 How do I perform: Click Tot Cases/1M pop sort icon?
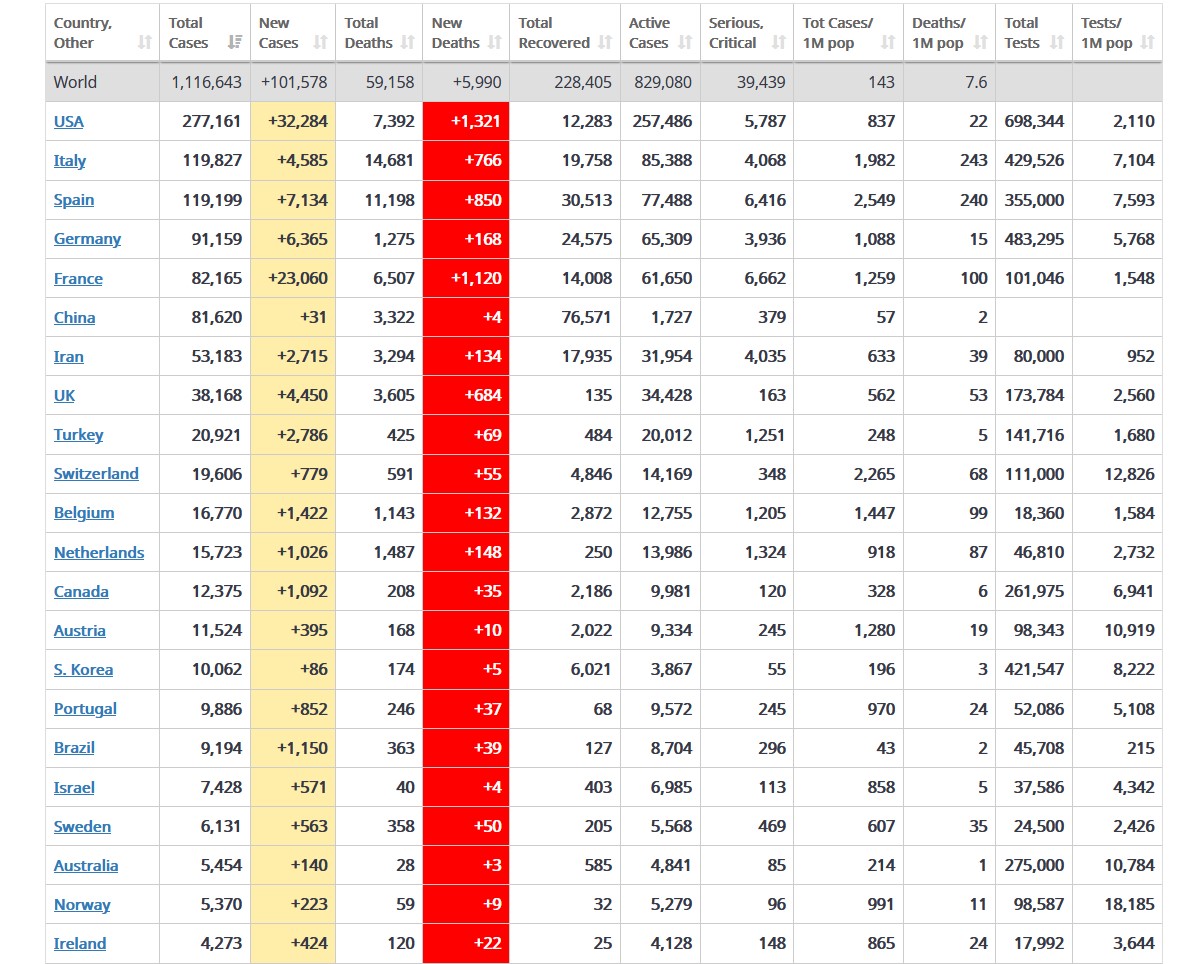click(888, 43)
